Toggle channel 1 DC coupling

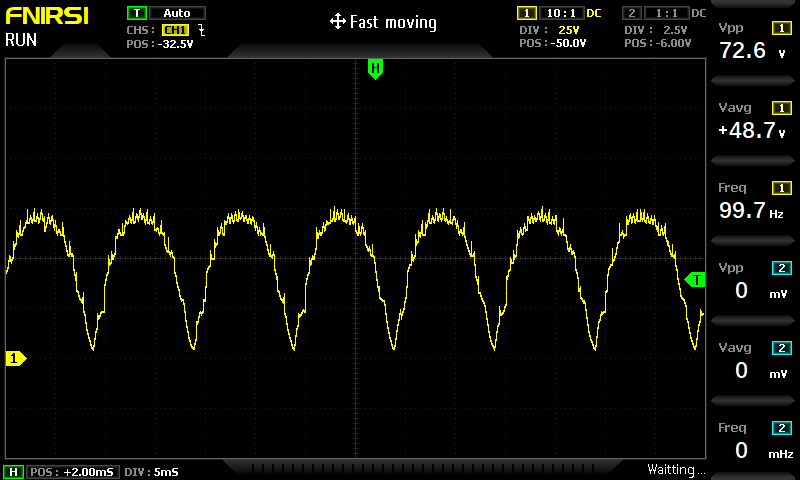coord(593,13)
